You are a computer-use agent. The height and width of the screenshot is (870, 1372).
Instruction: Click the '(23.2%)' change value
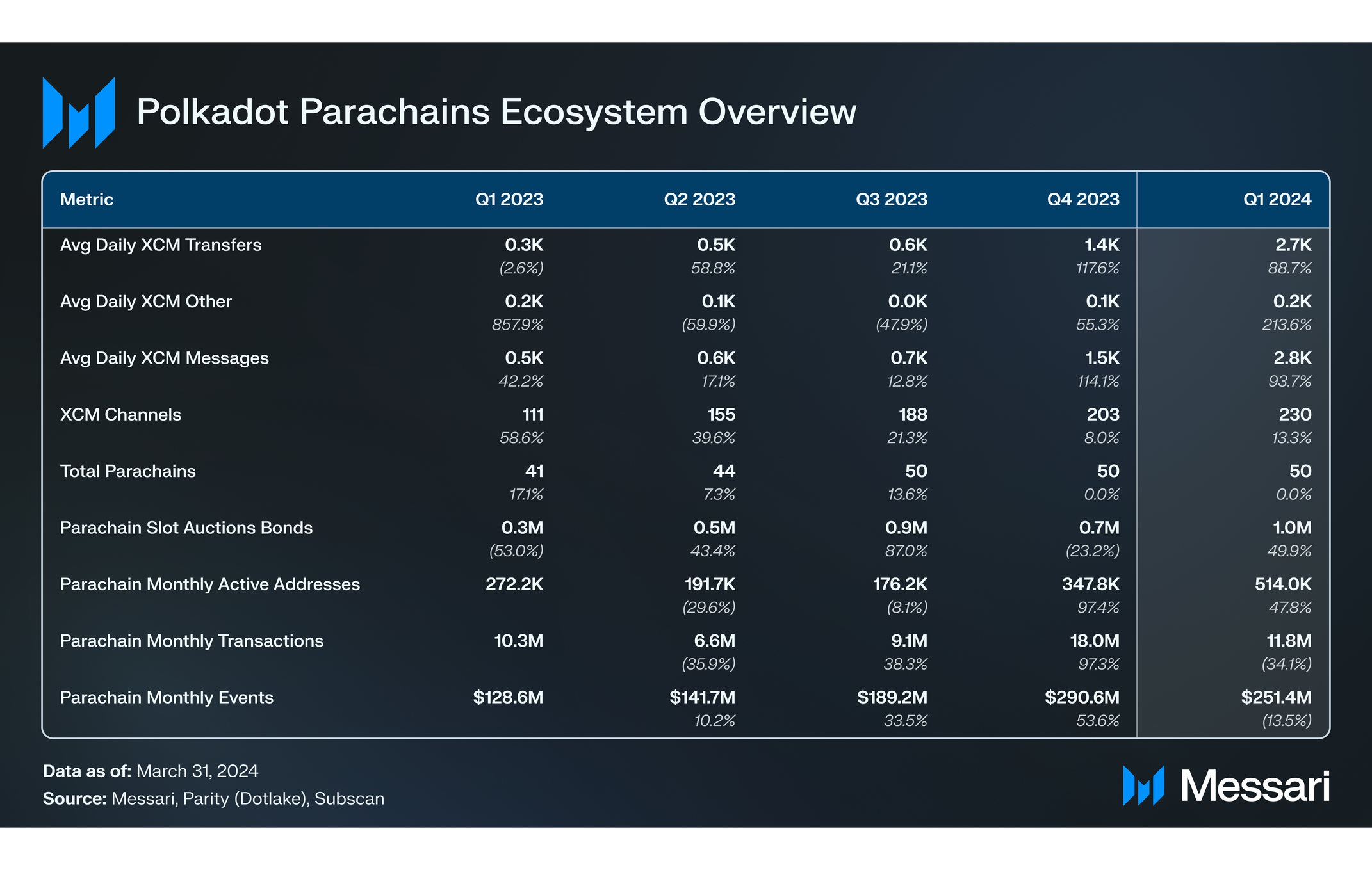coord(1093,551)
